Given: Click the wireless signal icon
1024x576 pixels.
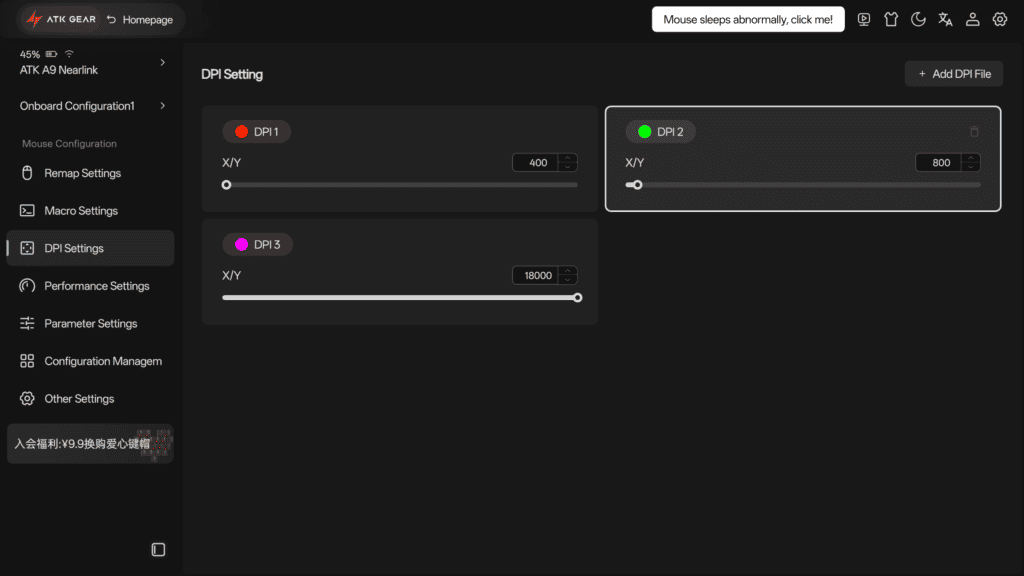Looking at the screenshot, I should point(69,54).
